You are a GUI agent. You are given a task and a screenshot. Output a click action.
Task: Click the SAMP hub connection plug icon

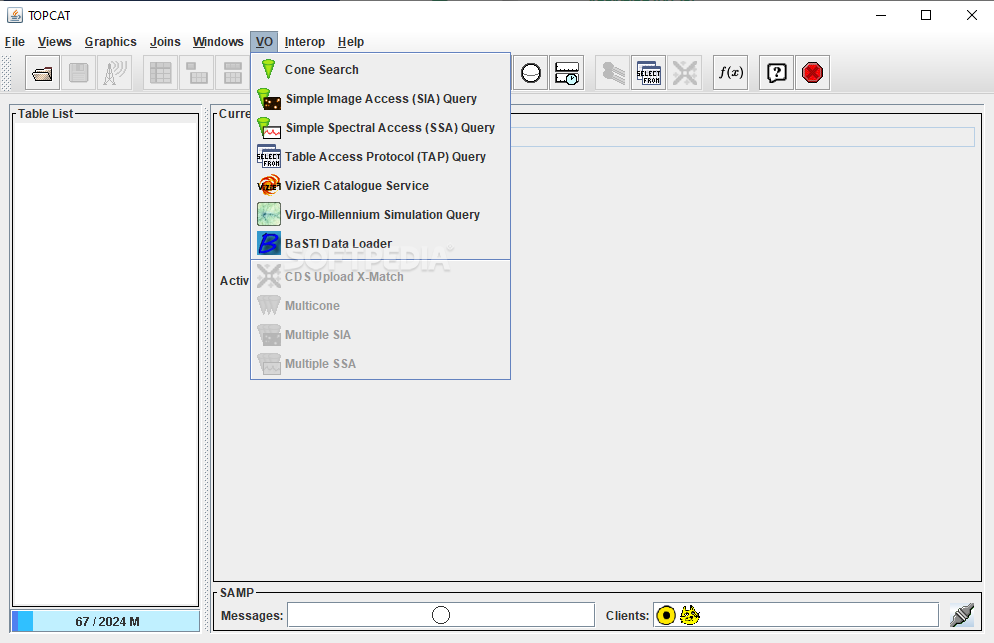pyautogui.click(x=962, y=614)
